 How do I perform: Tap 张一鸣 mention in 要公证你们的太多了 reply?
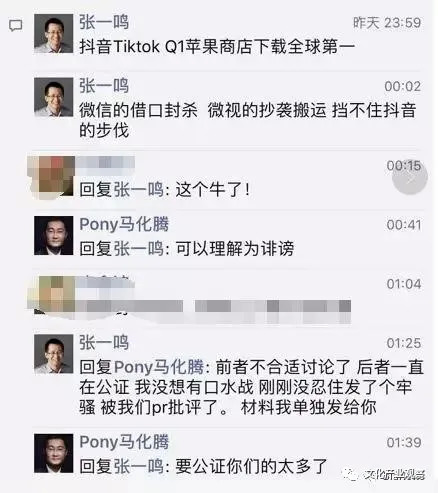139,466
